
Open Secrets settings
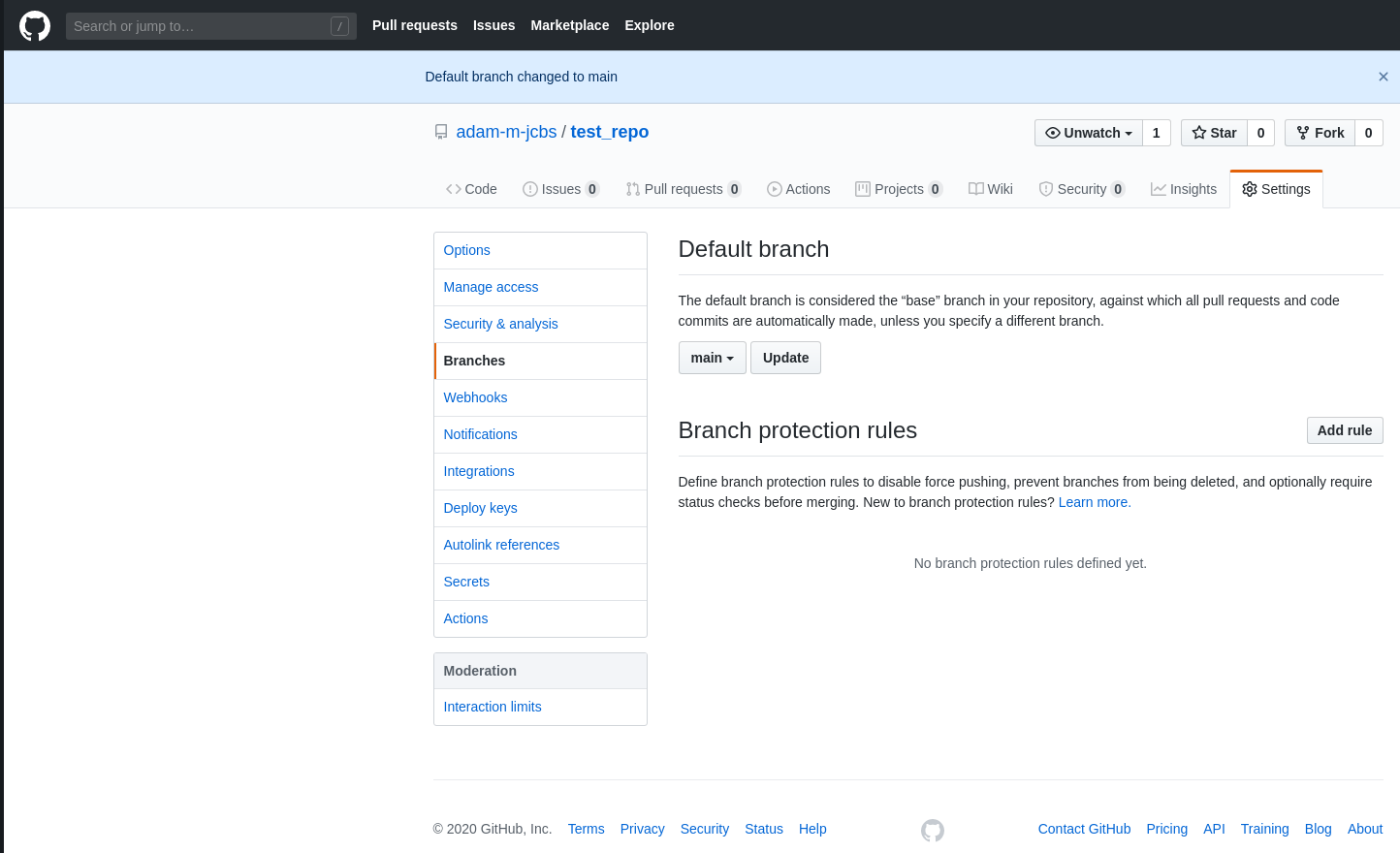coord(540,582)
